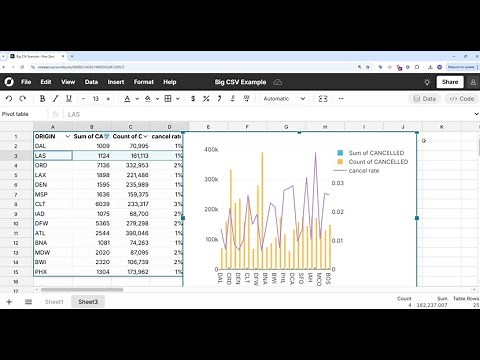Open the Edit menu
Screen dimensions: 480x360
pos(46,82)
